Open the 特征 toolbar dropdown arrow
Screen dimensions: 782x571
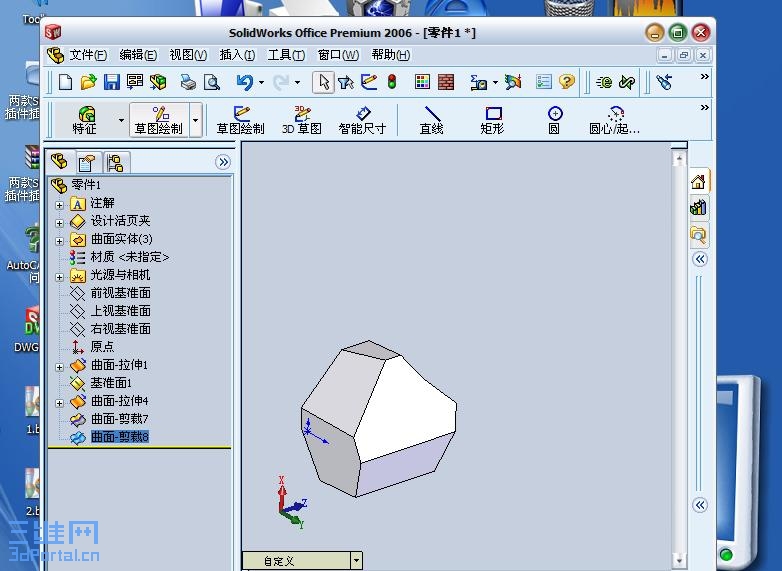click(121, 120)
